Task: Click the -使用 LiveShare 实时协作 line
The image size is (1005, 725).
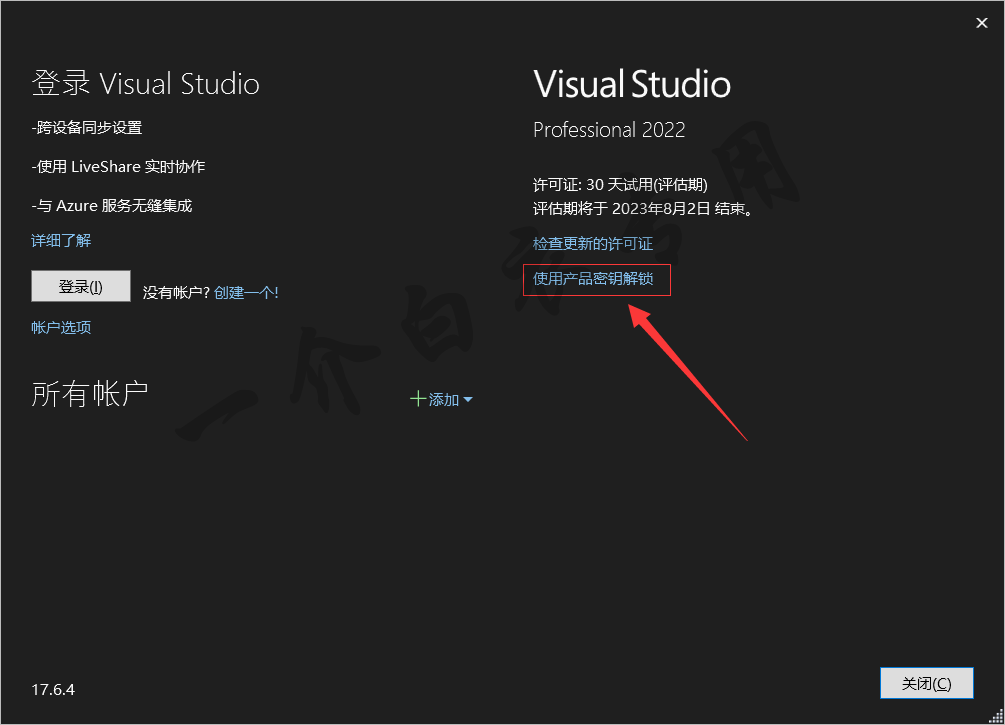Action: (x=118, y=167)
